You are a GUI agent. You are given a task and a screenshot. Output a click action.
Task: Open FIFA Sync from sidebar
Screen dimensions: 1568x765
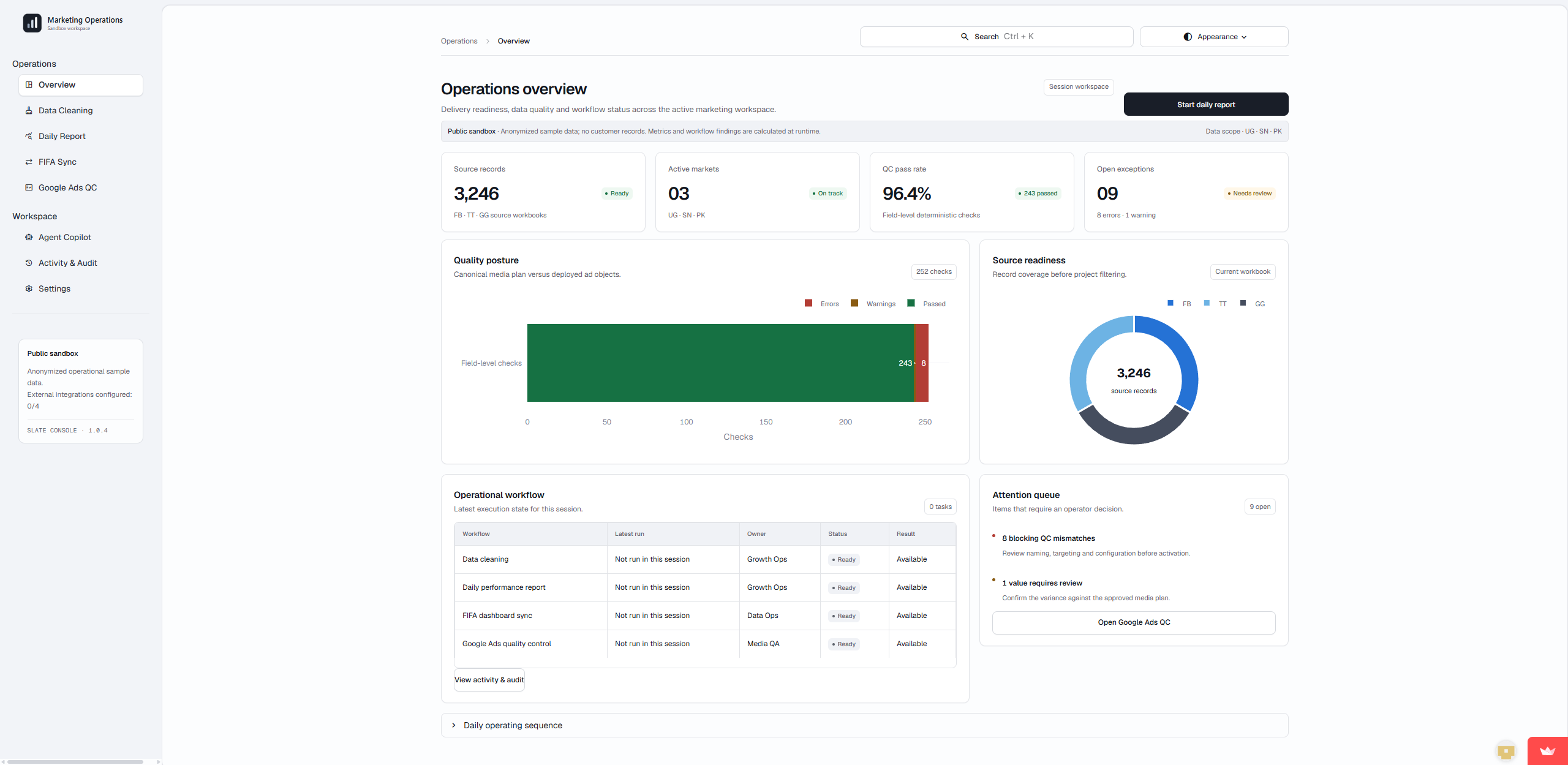point(81,162)
